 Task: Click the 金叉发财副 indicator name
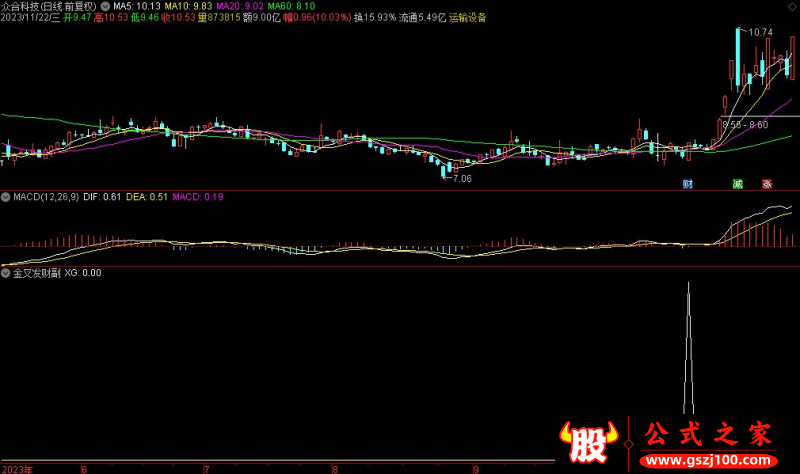(37, 273)
